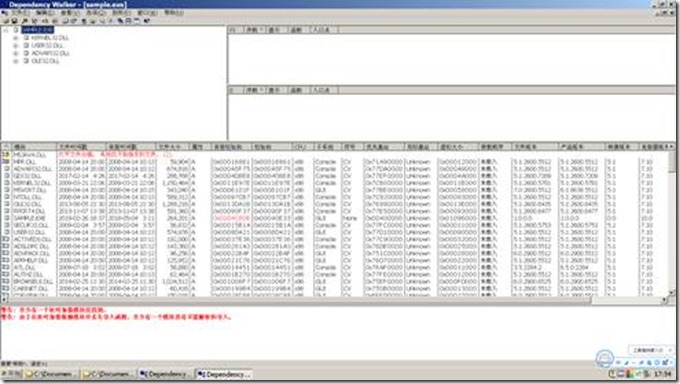Screen dimensions: 680x384
Task: Select NTDLL.DLL name in module list
Action: (27, 197)
